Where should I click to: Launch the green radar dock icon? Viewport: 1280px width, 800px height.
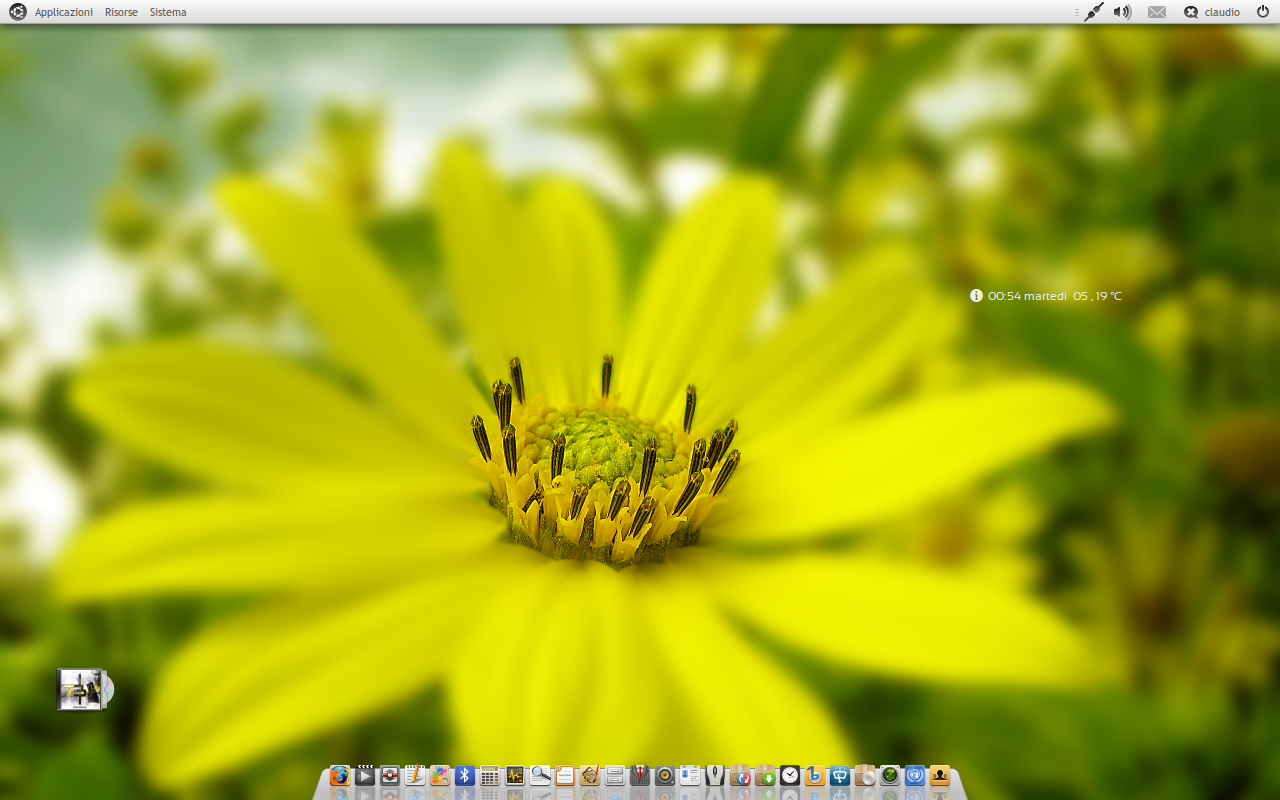coord(890,776)
